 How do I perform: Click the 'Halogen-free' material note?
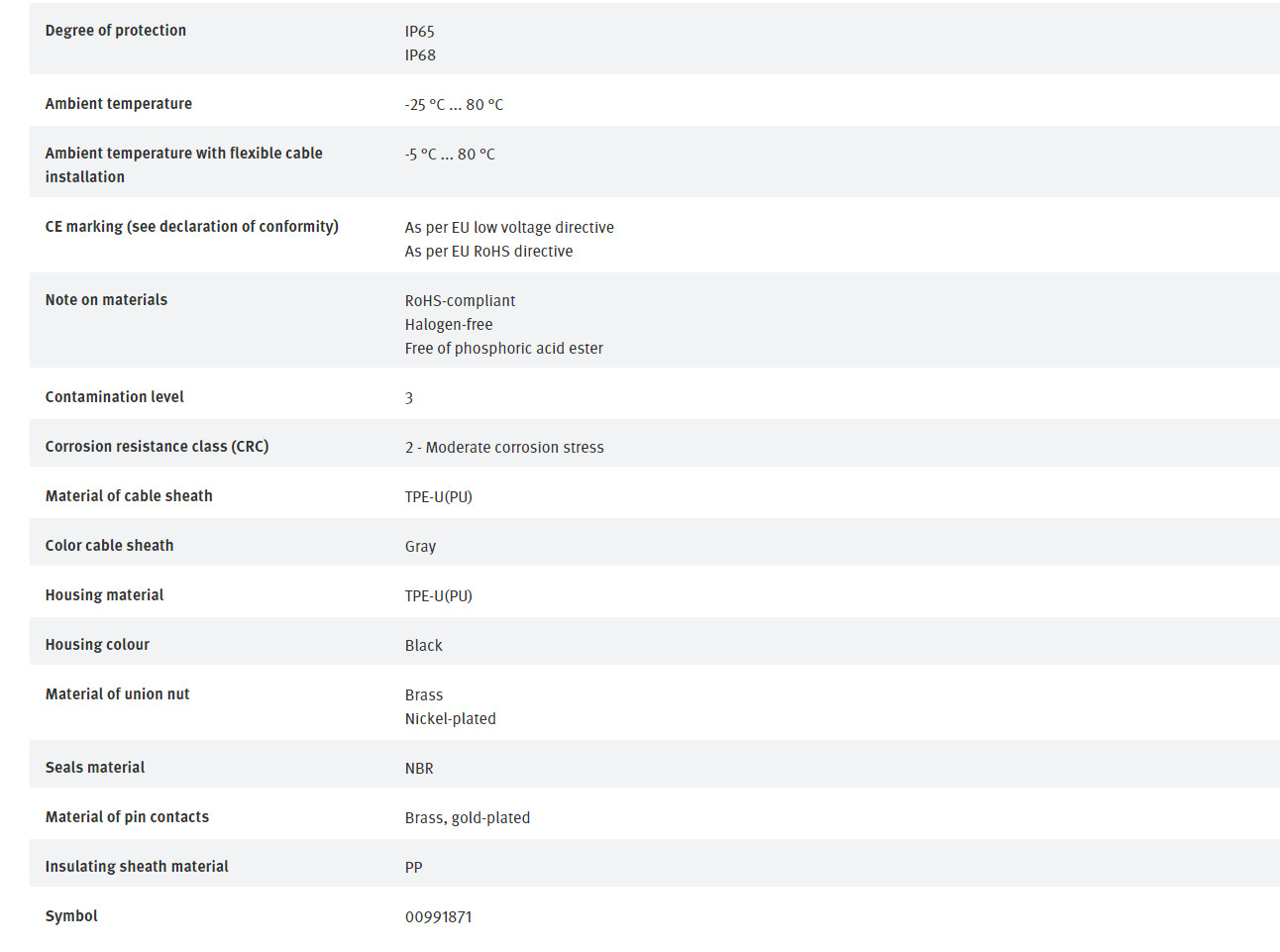[x=448, y=325]
